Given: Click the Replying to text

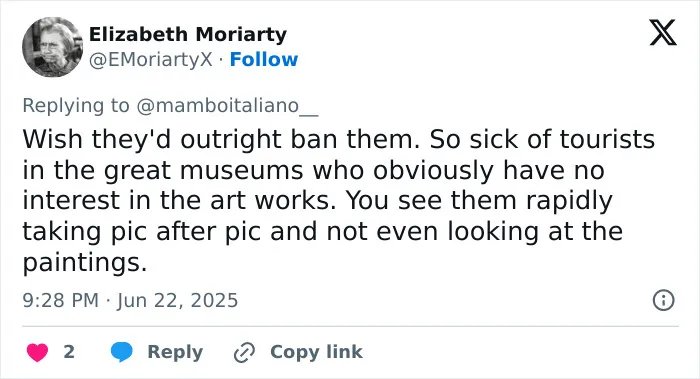Looking at the screenshot, I should coord(76,106).
